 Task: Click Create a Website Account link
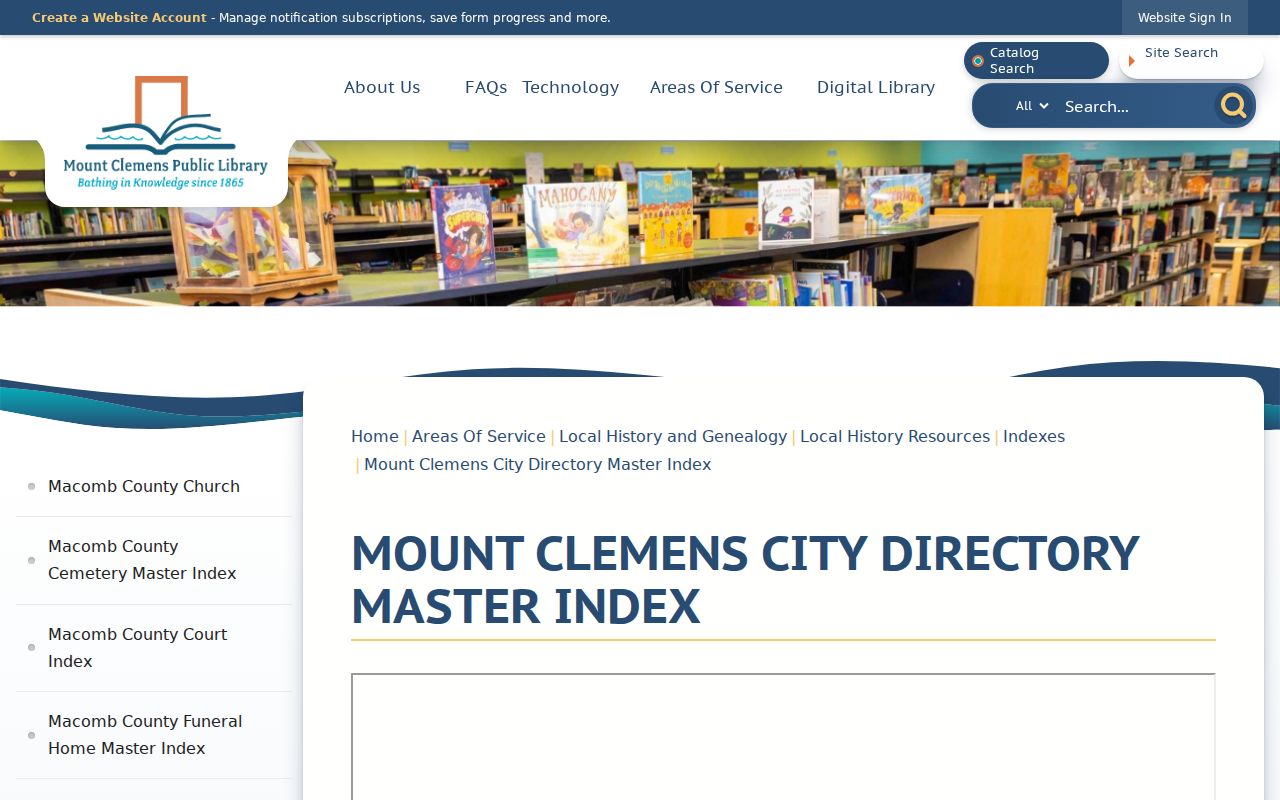[x=119, y=17]
